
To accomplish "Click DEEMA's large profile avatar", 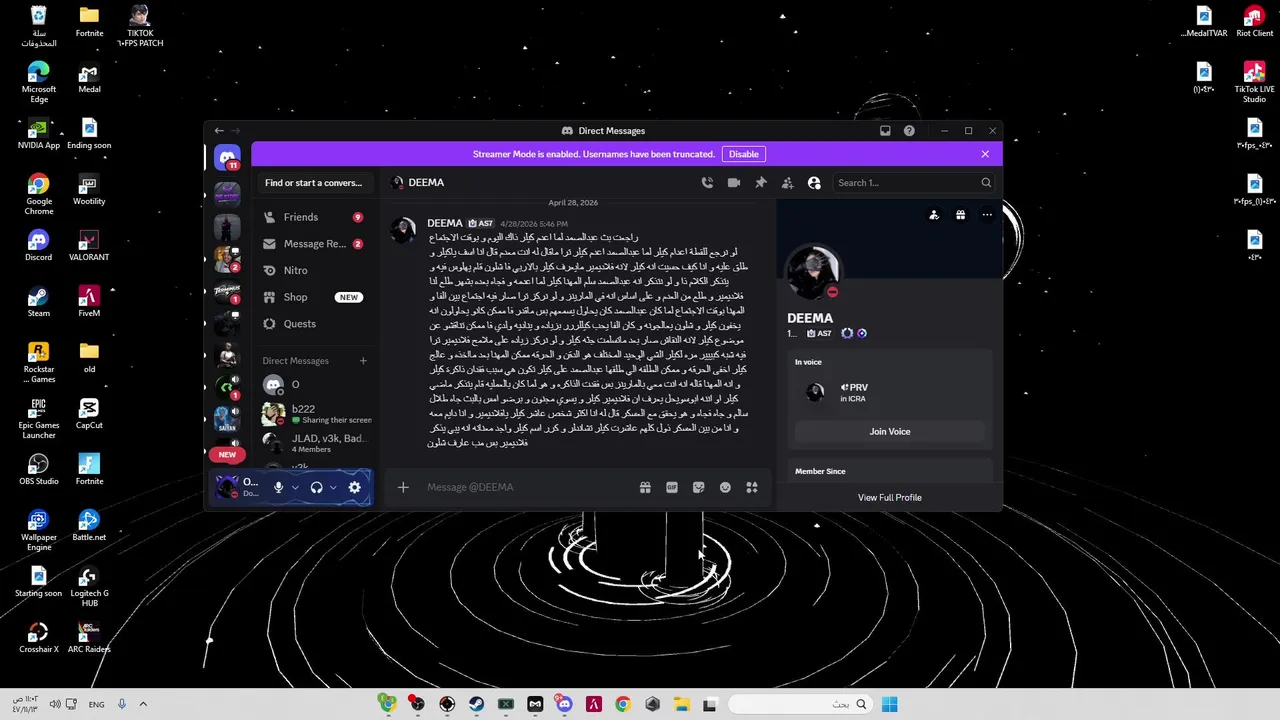I will click(812, 270).
